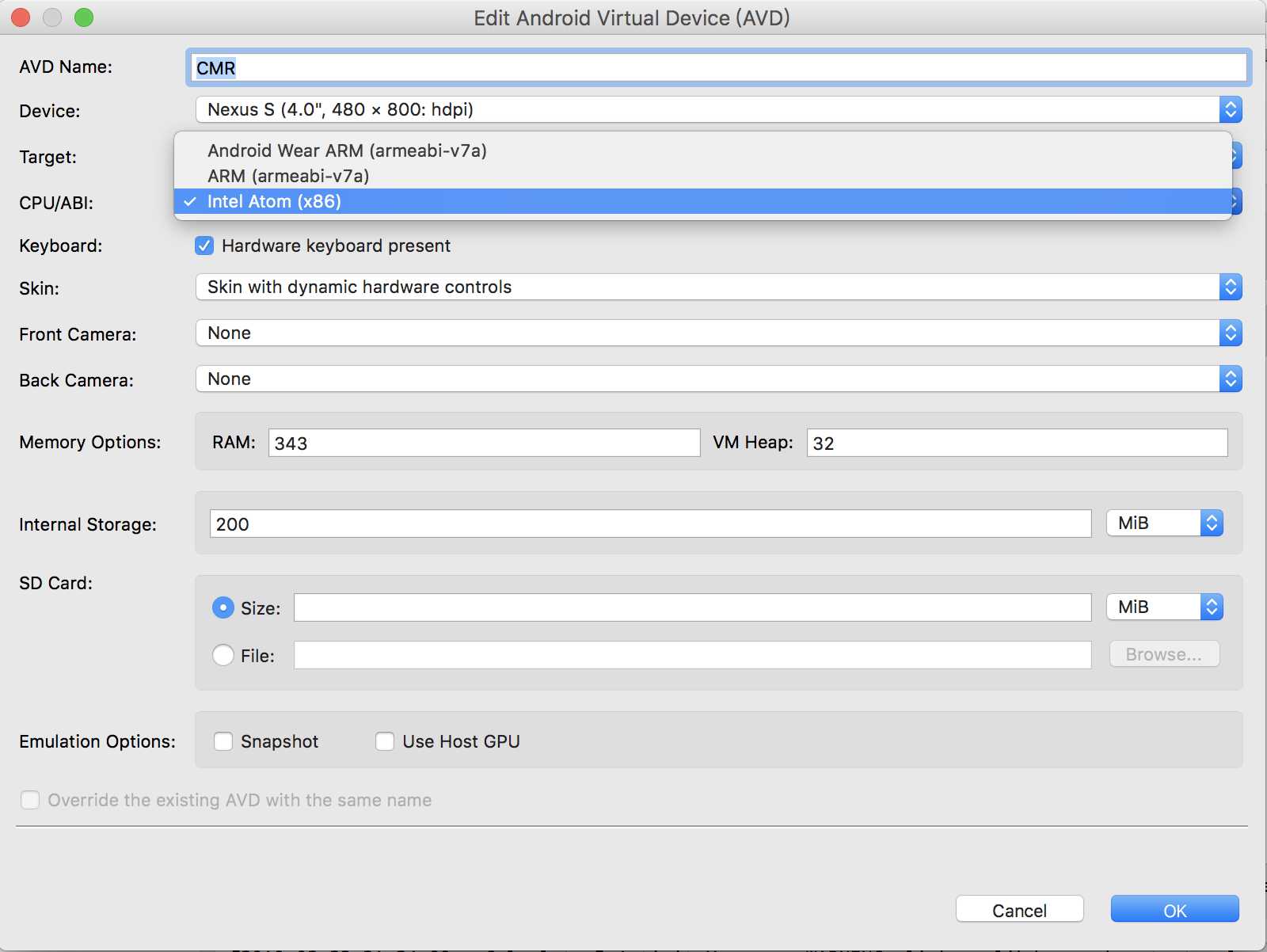Click the Browse... button
Image resolution: width=1267 pixels, height=952 pixels.
click(x=1164, y=654)
